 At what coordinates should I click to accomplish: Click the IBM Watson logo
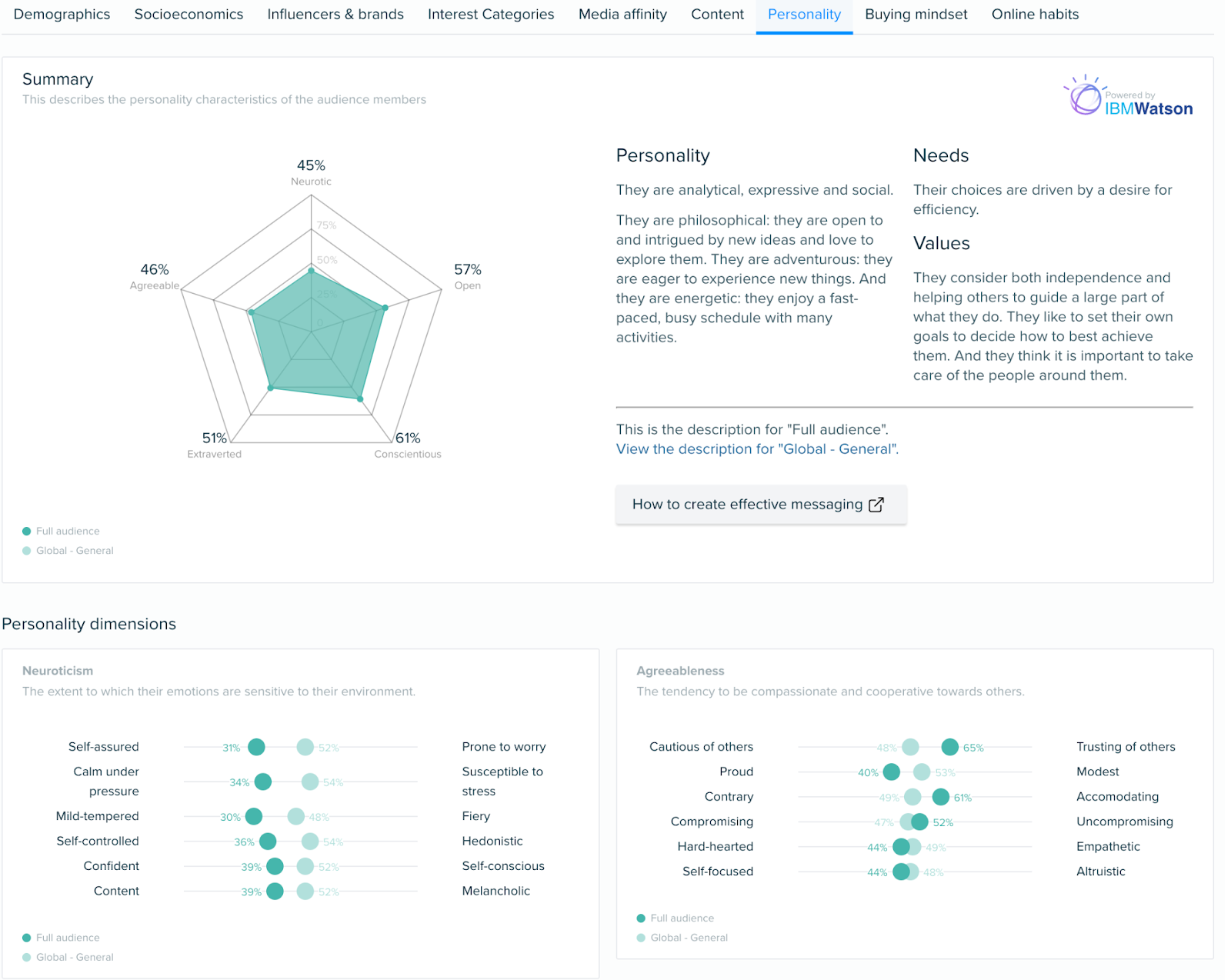1129,98
